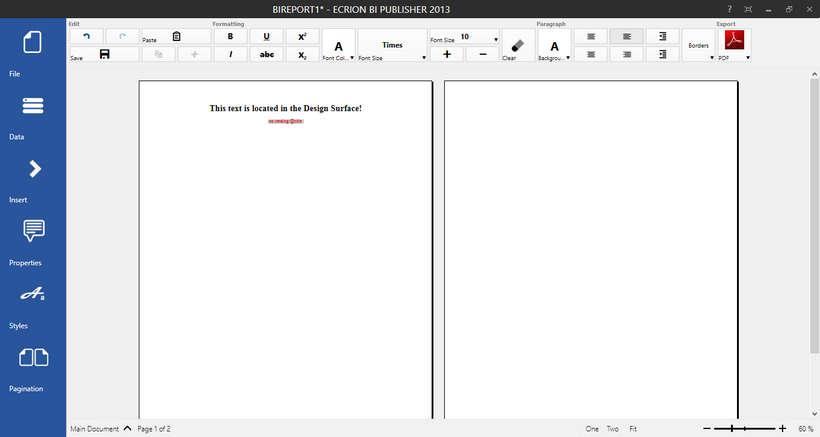
Task: Open the Insert panel in sidebar
Action: click(x=33, y=169)
